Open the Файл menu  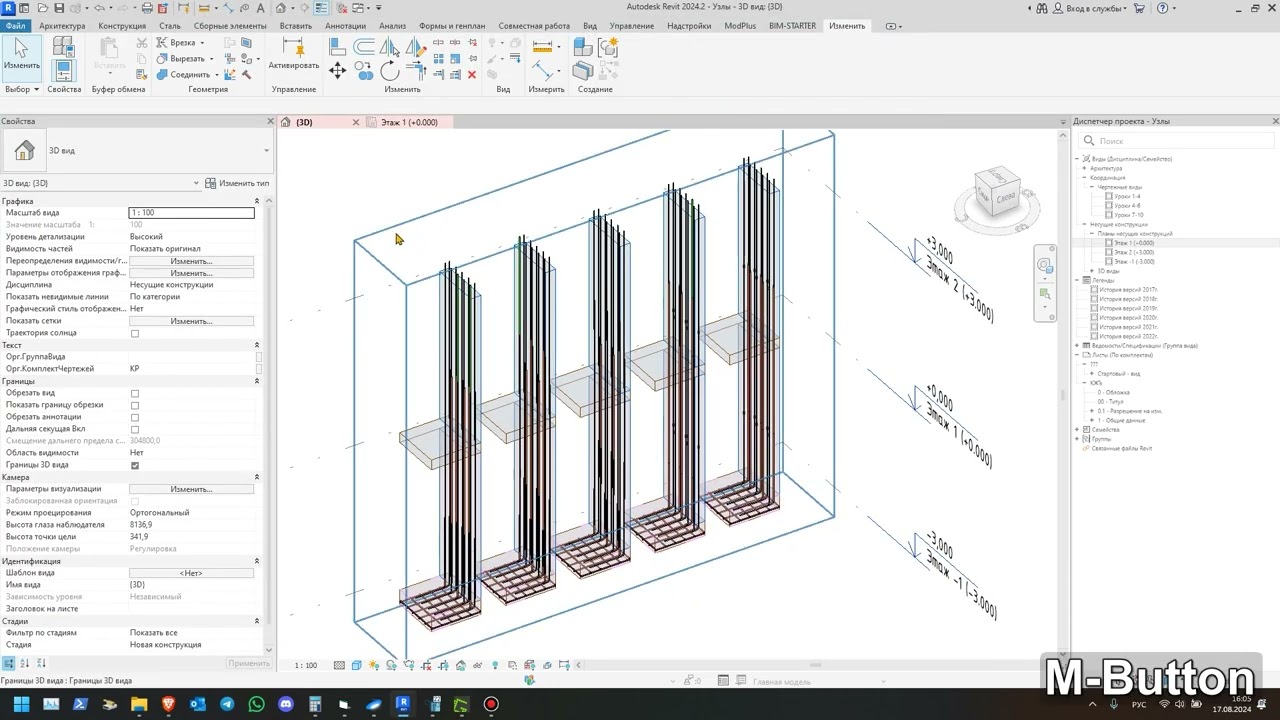15,25
